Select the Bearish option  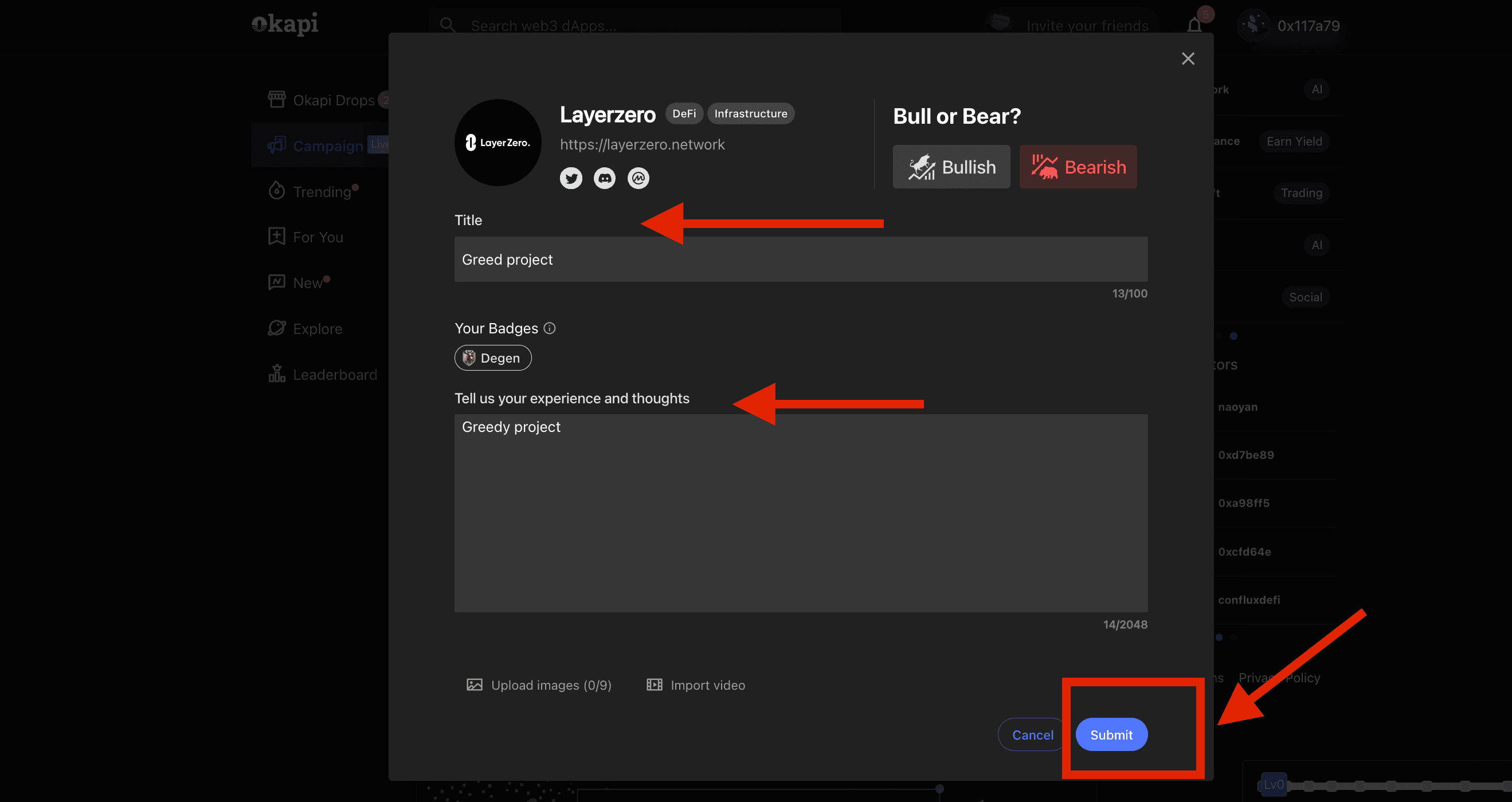click(x=1078, y=167)
